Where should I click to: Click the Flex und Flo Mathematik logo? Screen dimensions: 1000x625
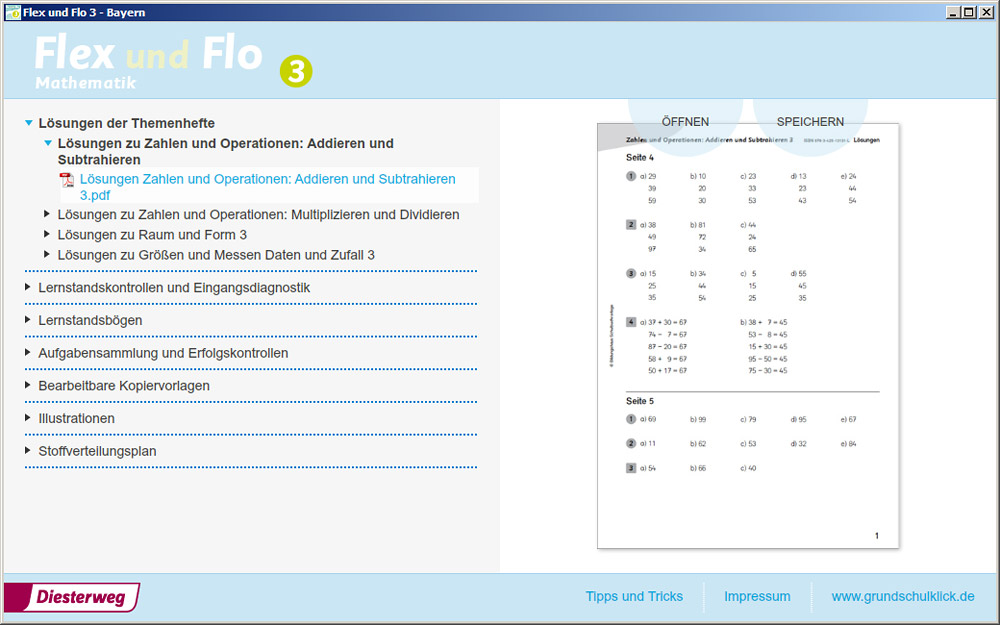[x=148, y=61]
